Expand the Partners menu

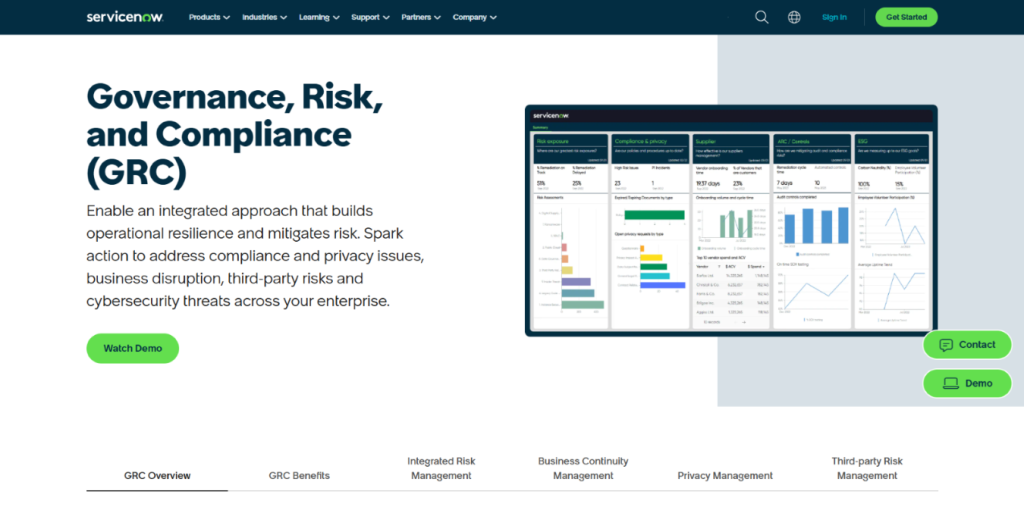pyautogui.click(x=421, y=18)
